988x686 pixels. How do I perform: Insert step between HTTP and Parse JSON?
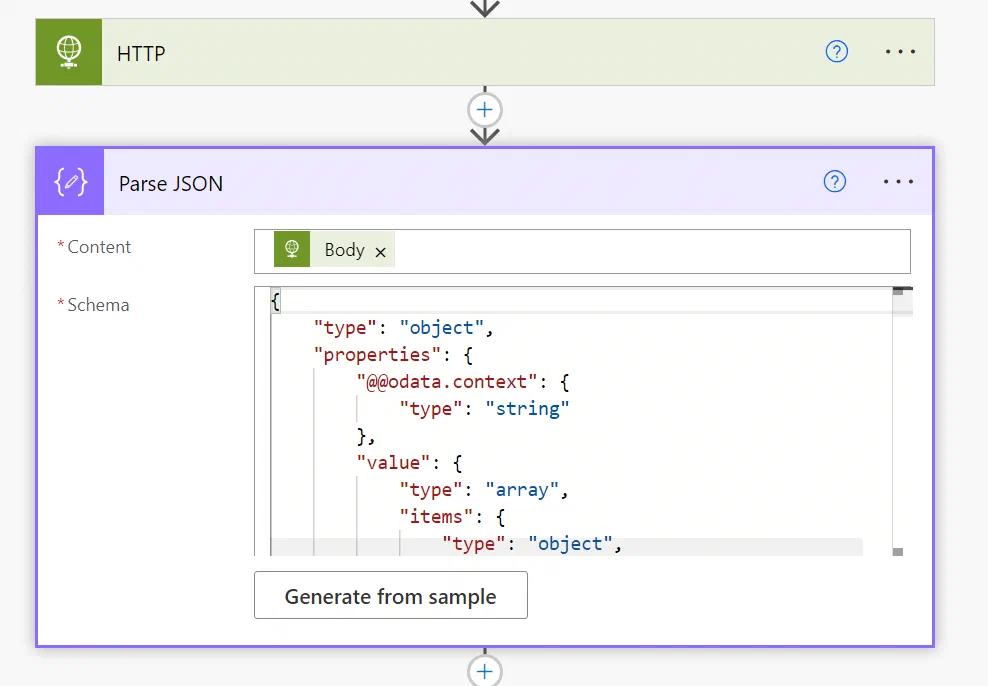point(485,110)
